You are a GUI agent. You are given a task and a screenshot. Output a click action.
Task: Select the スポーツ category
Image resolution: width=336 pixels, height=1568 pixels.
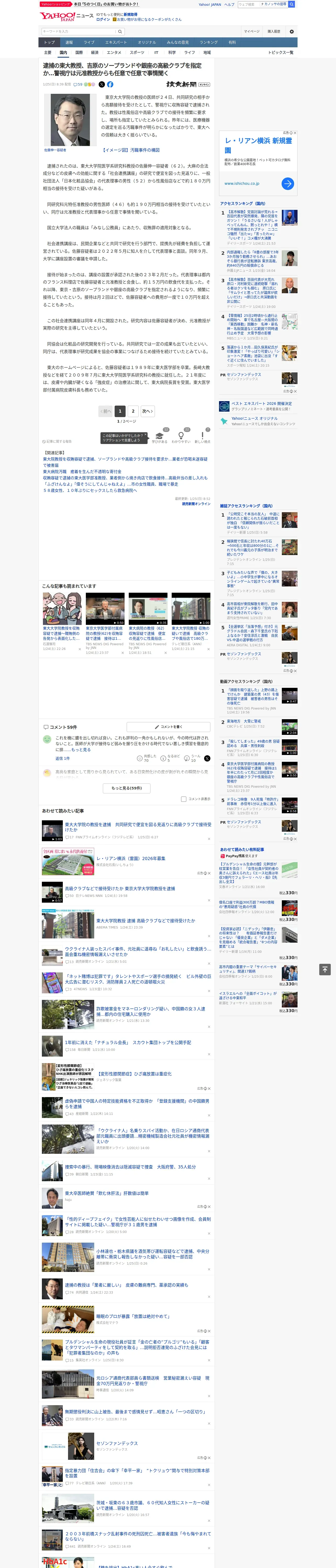tap(137, 52)
